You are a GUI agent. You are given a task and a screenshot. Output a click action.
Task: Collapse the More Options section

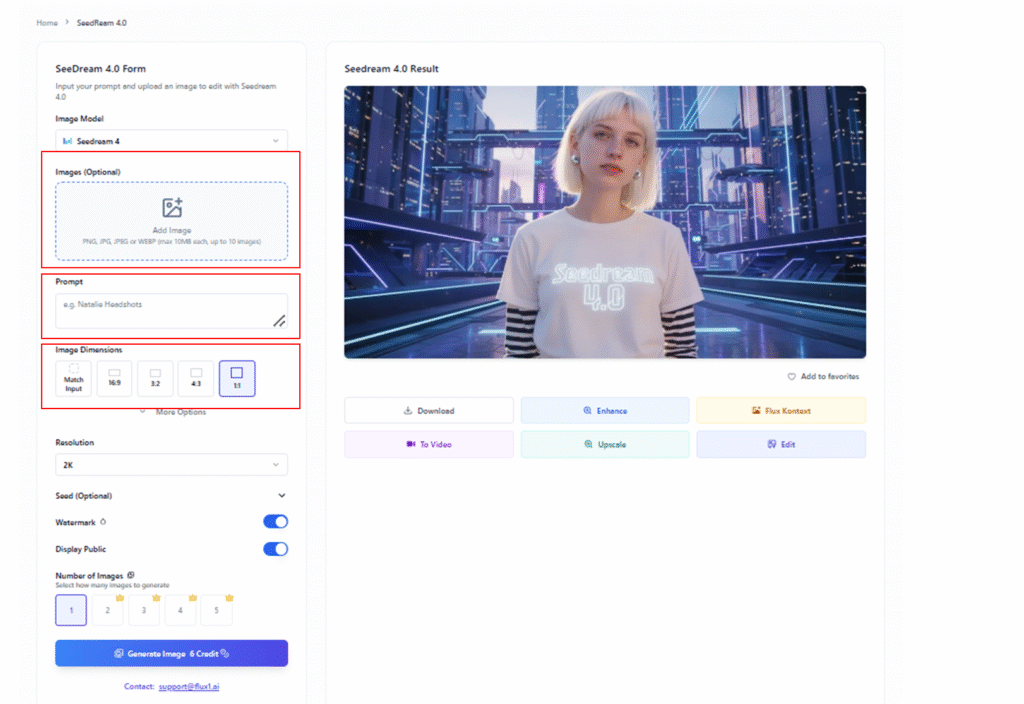pyautogui.click(x=173, y=412)
